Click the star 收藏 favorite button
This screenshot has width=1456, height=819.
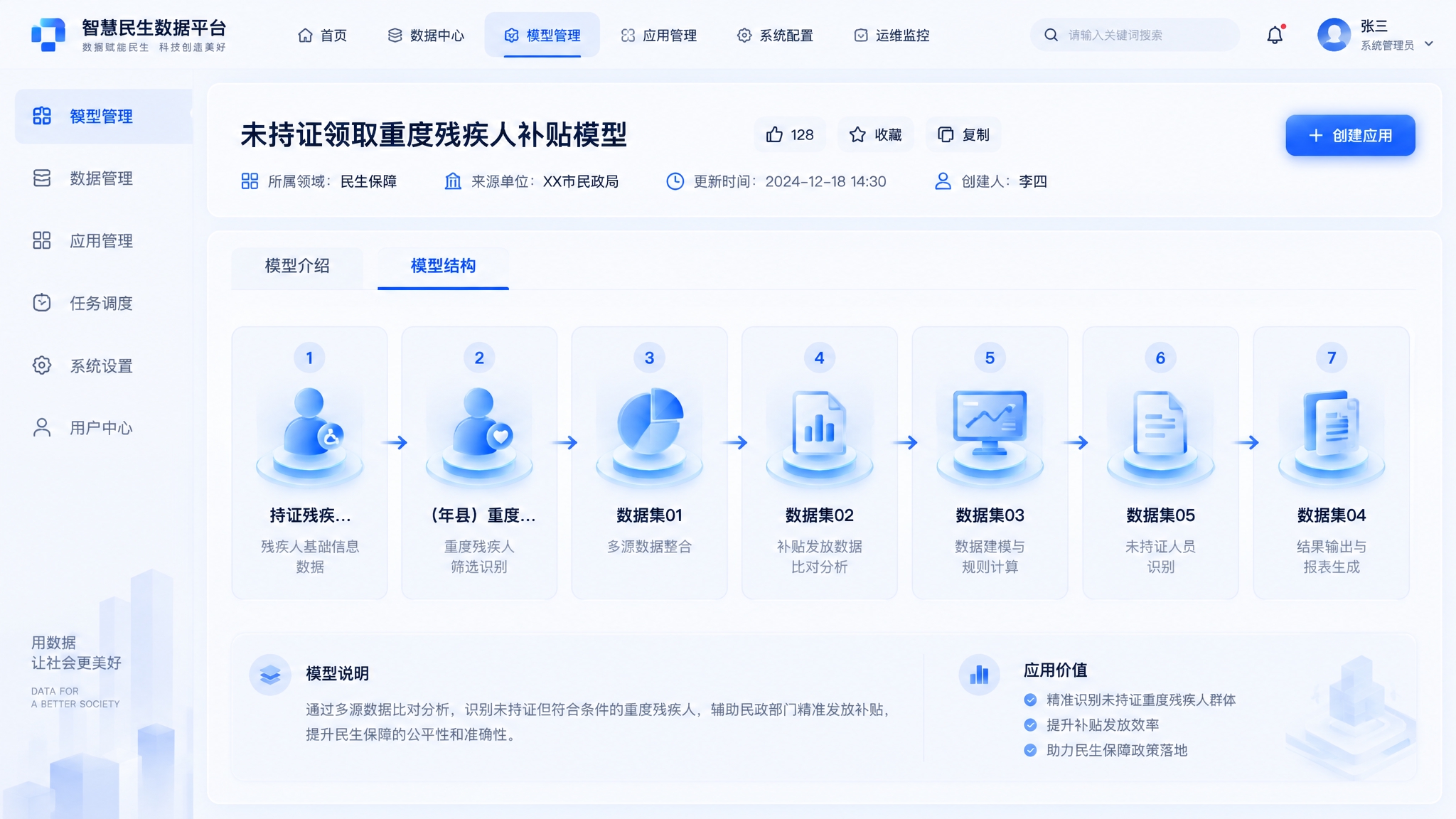coord(876,135)
